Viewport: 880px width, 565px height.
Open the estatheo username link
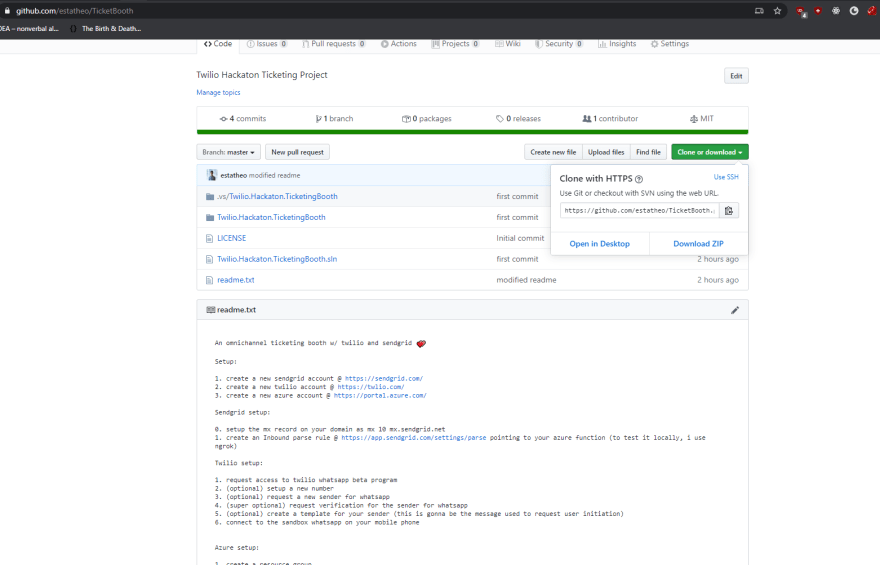233,175
